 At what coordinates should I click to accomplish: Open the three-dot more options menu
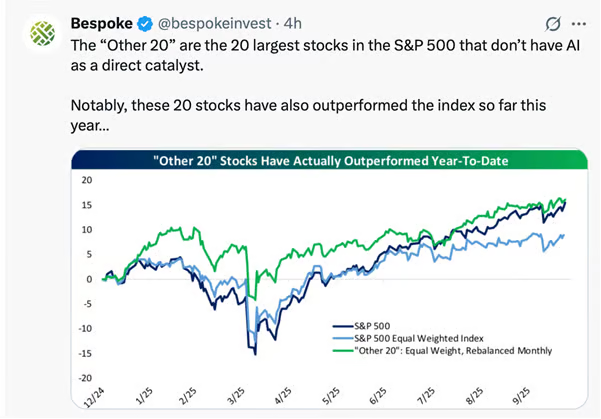(577, 22)
